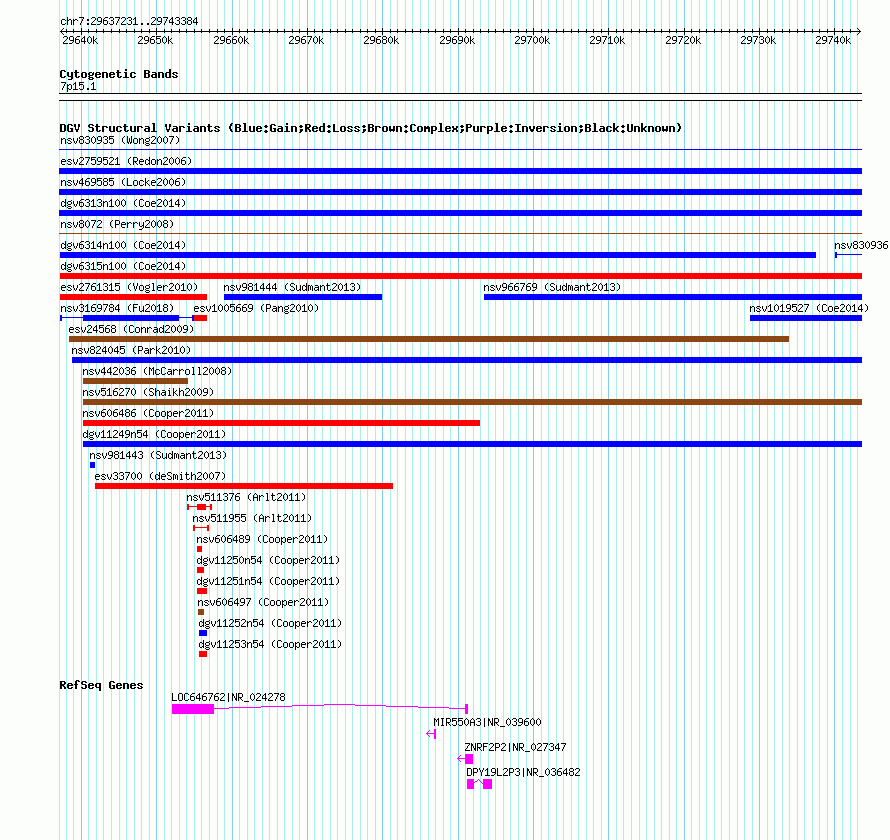
Task: Click the ZNRF2P2 gene glyph
Action: [x=465, y=759]
